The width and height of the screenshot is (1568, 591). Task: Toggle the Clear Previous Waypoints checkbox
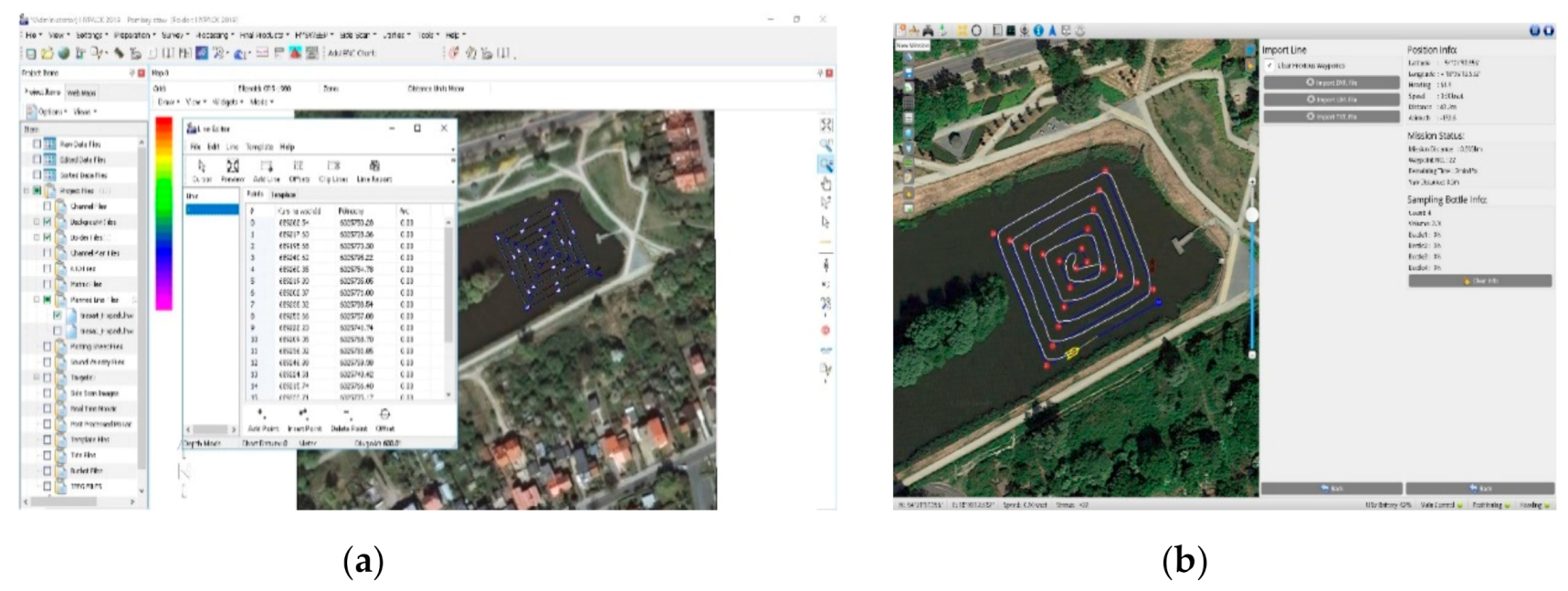click(x=1269, y=66)
